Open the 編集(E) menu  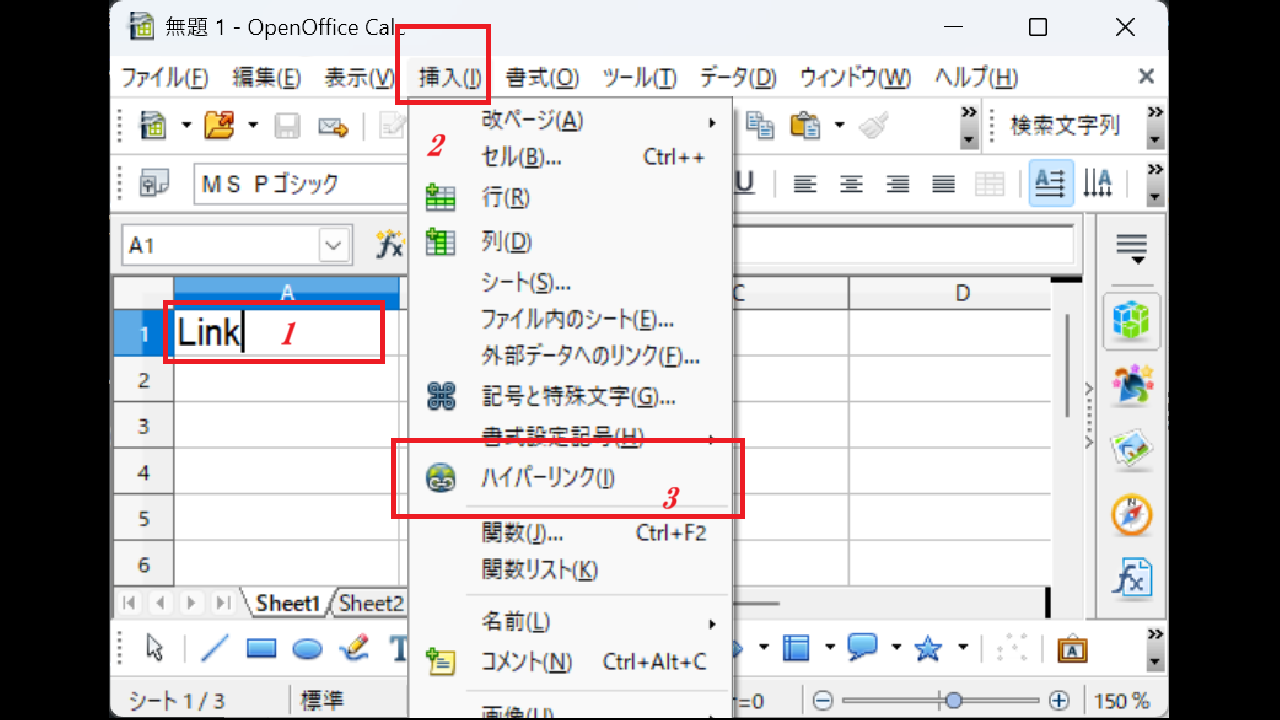[266, 77]
